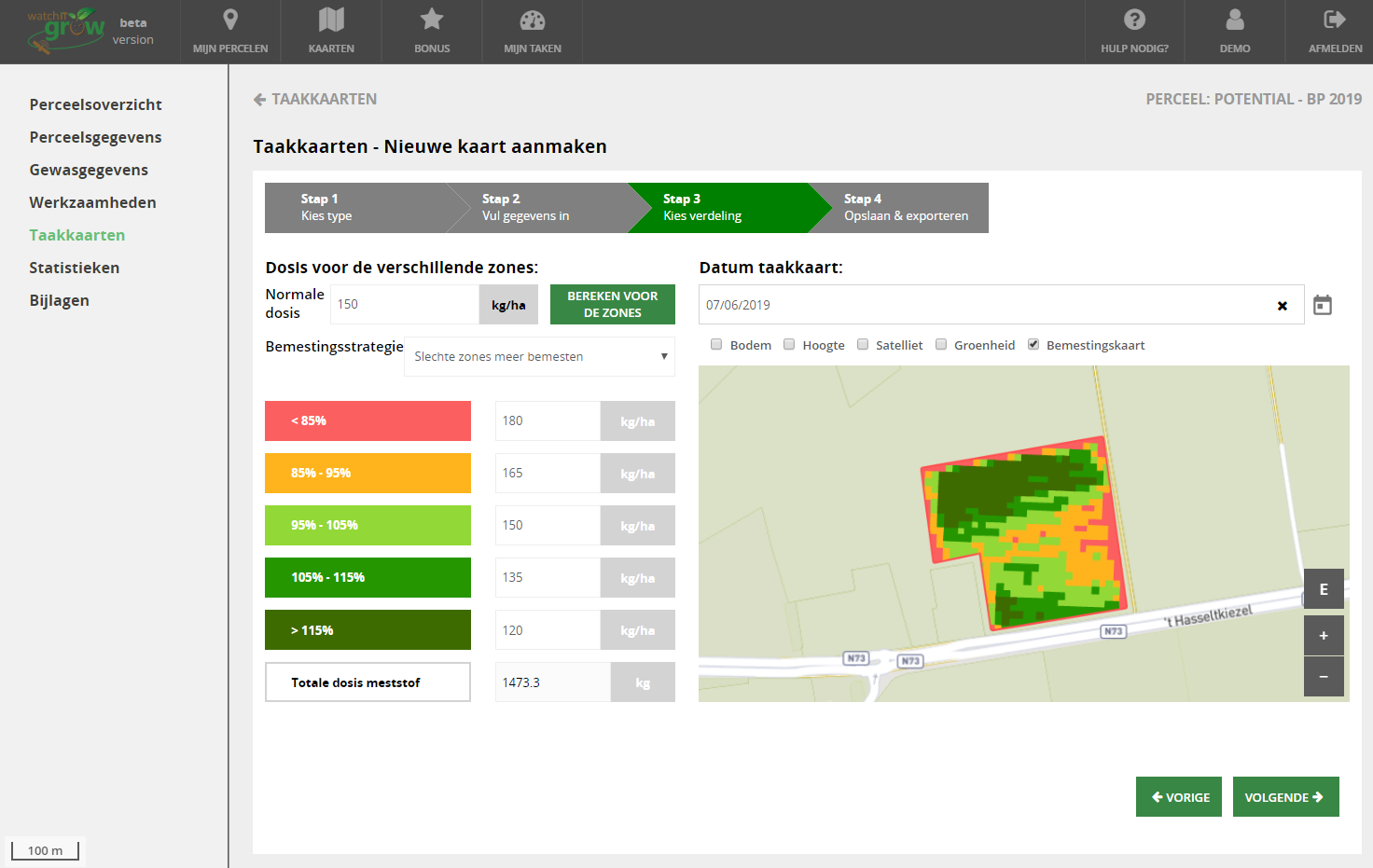Screen dimensions: 1373x868
Task: Click Bereken voor de zones button
Action: pos(612,305)
